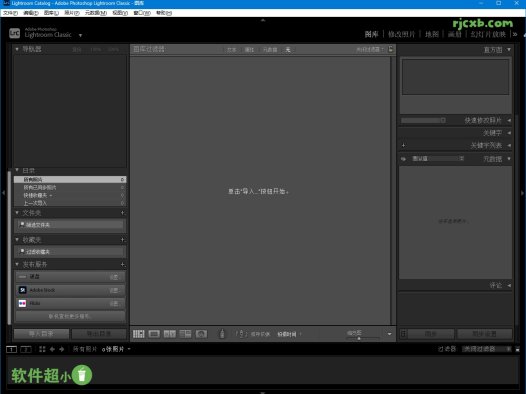
Task: Click the 导入 (Import) button at bottom left
Action: click(x=41, y=334)
